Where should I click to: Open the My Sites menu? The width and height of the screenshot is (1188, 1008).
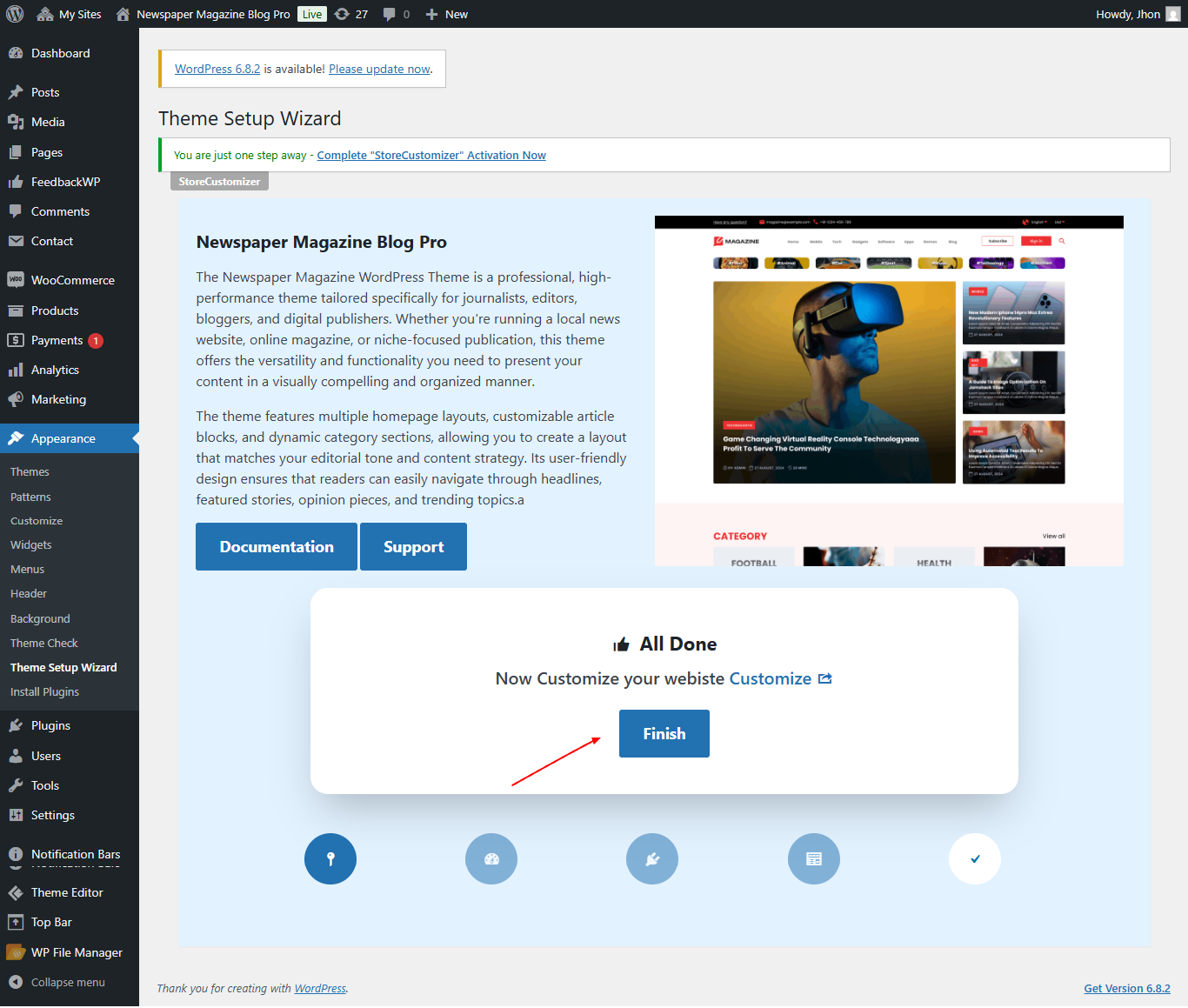[69, 14]
